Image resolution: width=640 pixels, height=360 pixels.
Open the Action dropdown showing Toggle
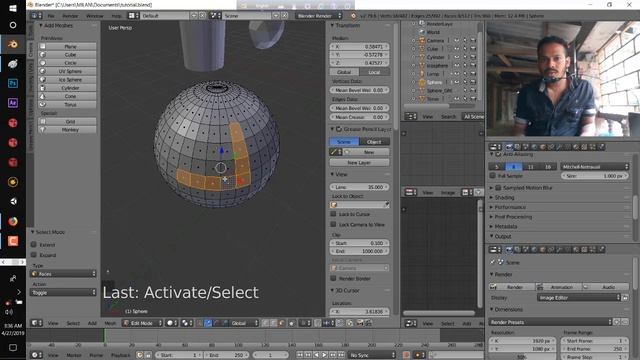pyautogui.click(x=63, y=292)
